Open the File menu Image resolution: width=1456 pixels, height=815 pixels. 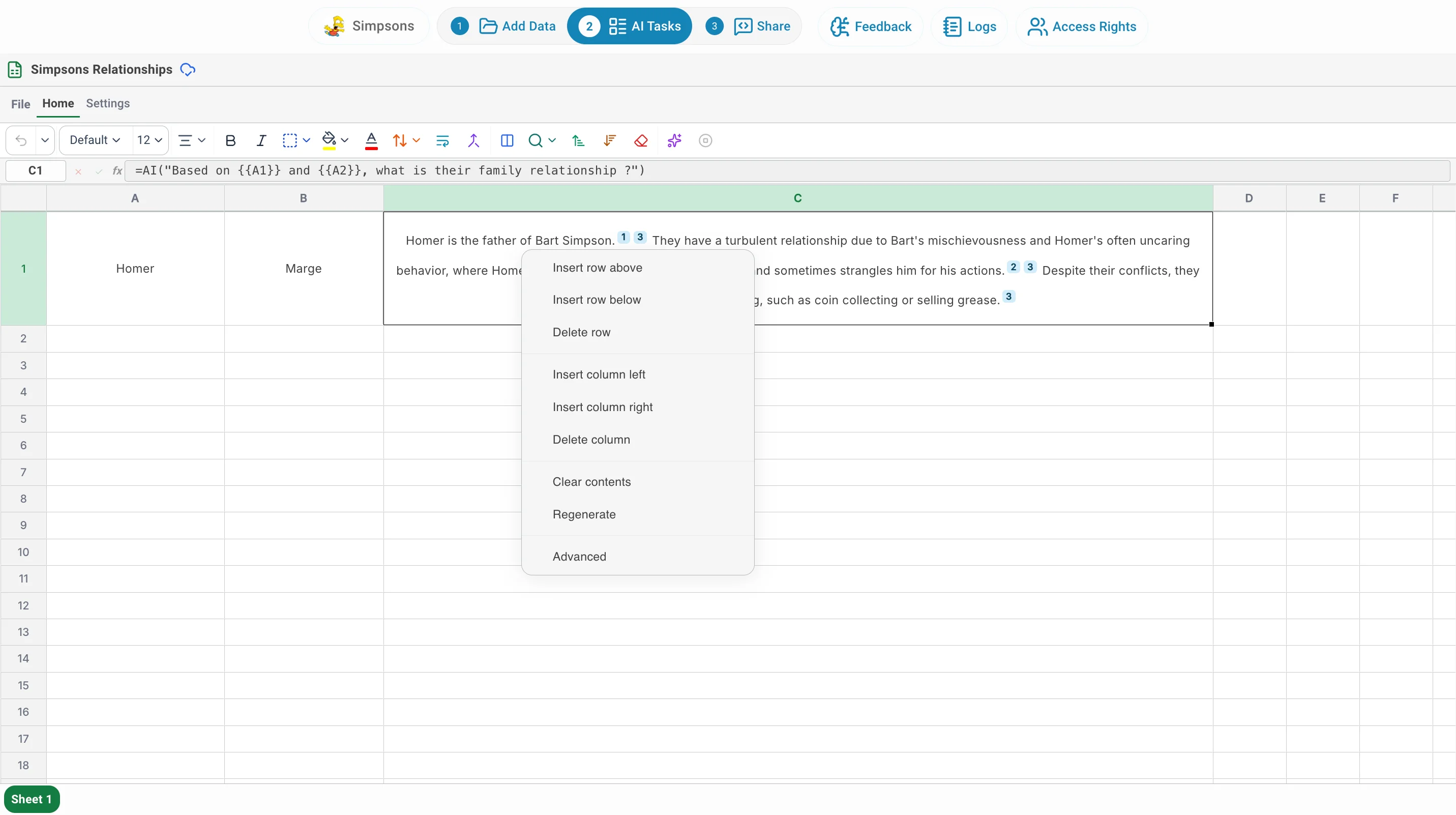point(20,104)
